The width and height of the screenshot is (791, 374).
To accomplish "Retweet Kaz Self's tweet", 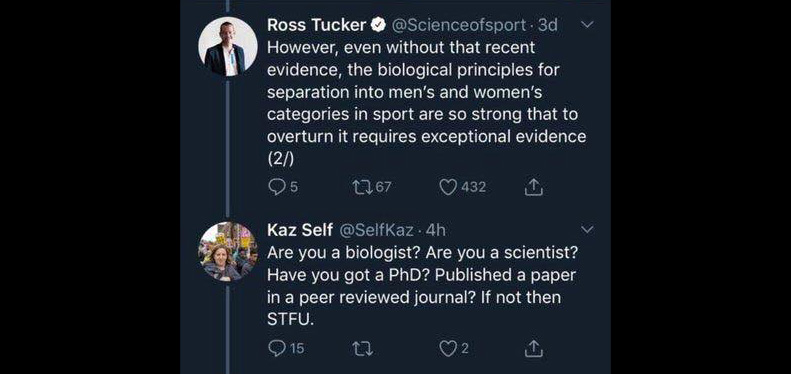I will [362, 348].
